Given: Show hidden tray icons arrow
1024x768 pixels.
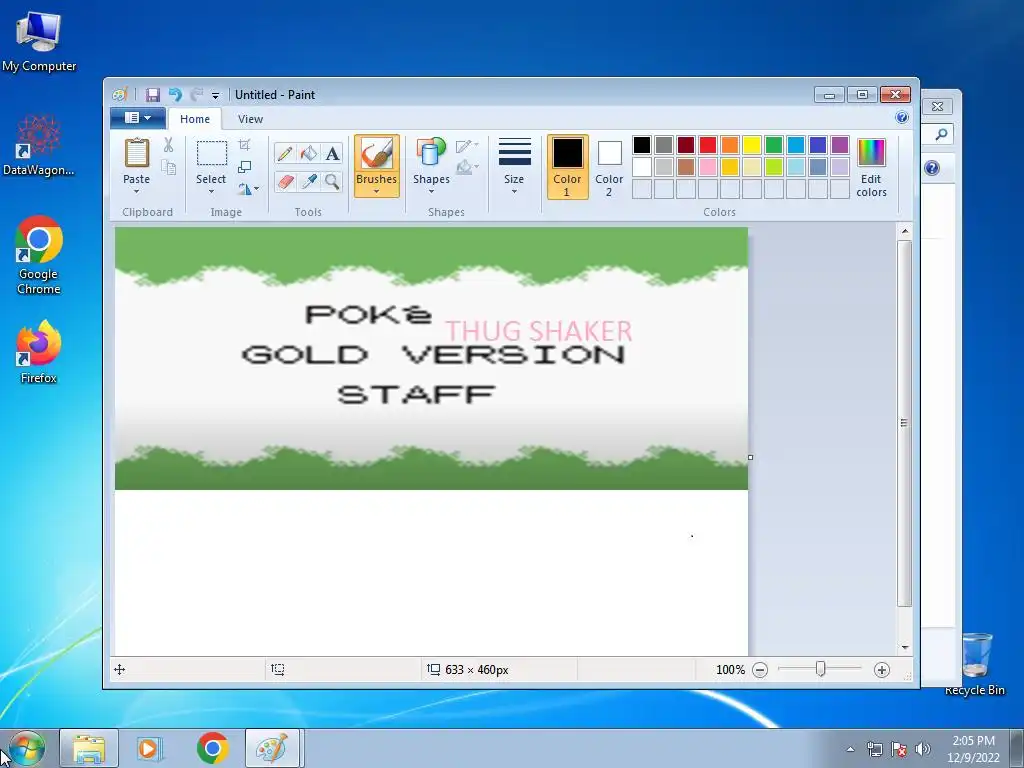Looking at the screenshot, I should (x=850, y=749).
